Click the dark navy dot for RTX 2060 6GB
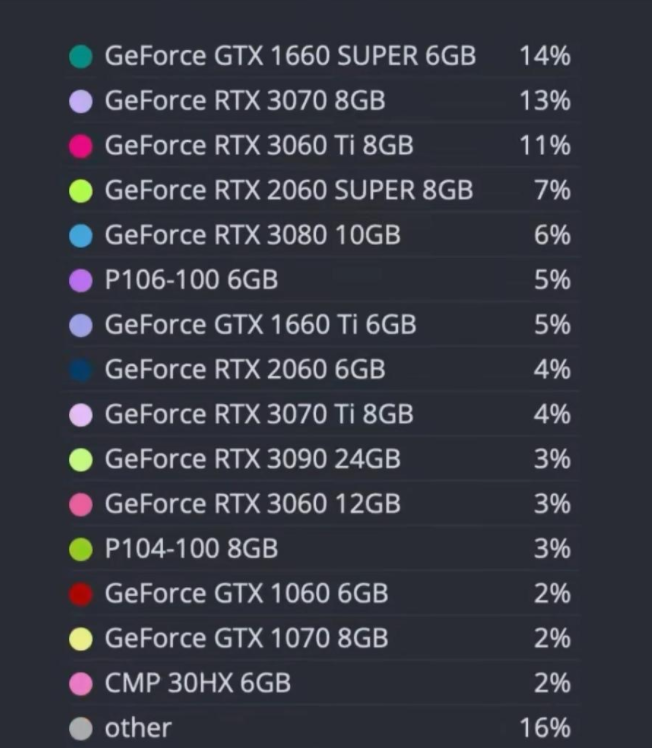The image size is (652, 748). (x=81, y=370)
